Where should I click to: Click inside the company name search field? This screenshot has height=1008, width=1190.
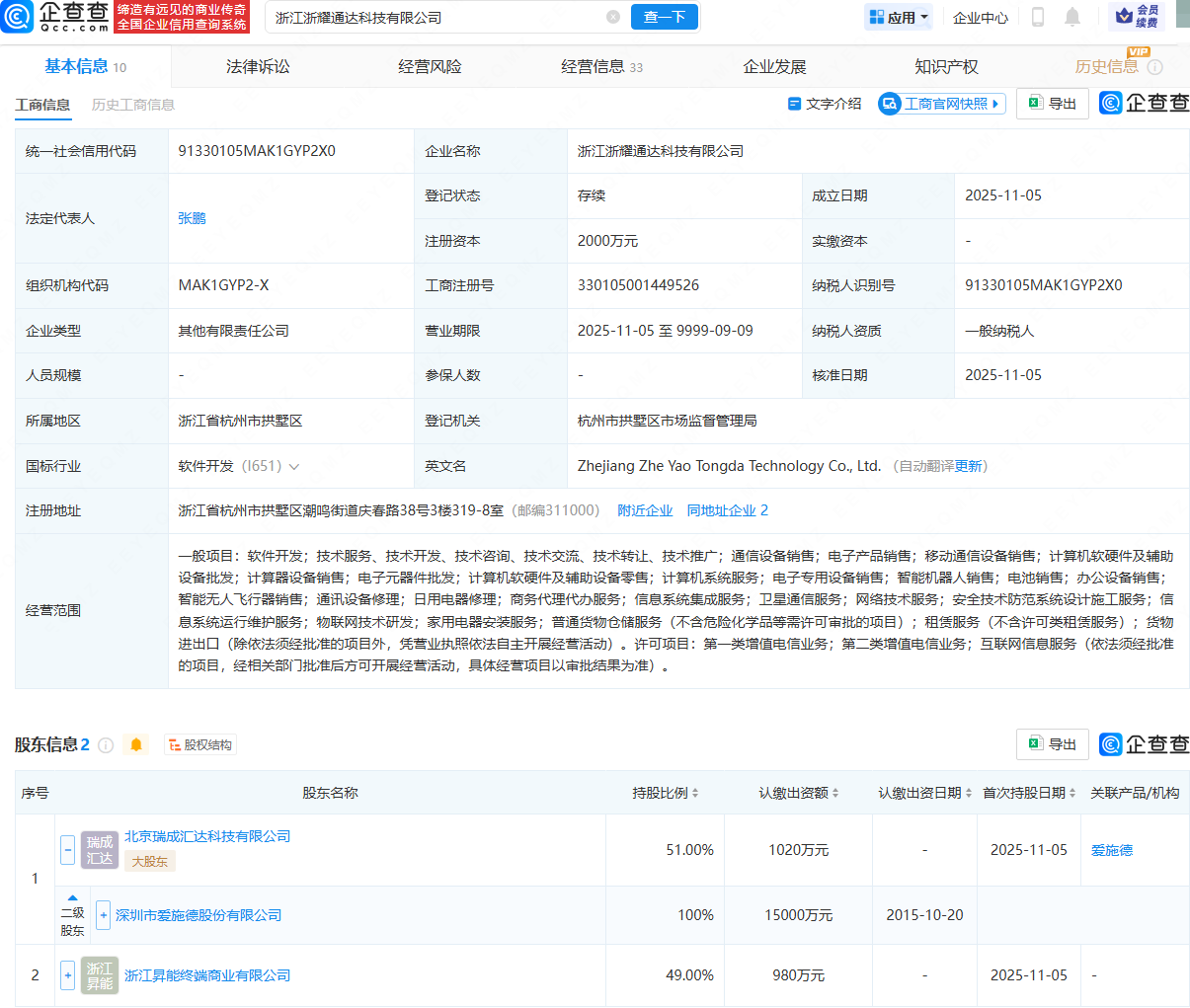tap(425, 17)
